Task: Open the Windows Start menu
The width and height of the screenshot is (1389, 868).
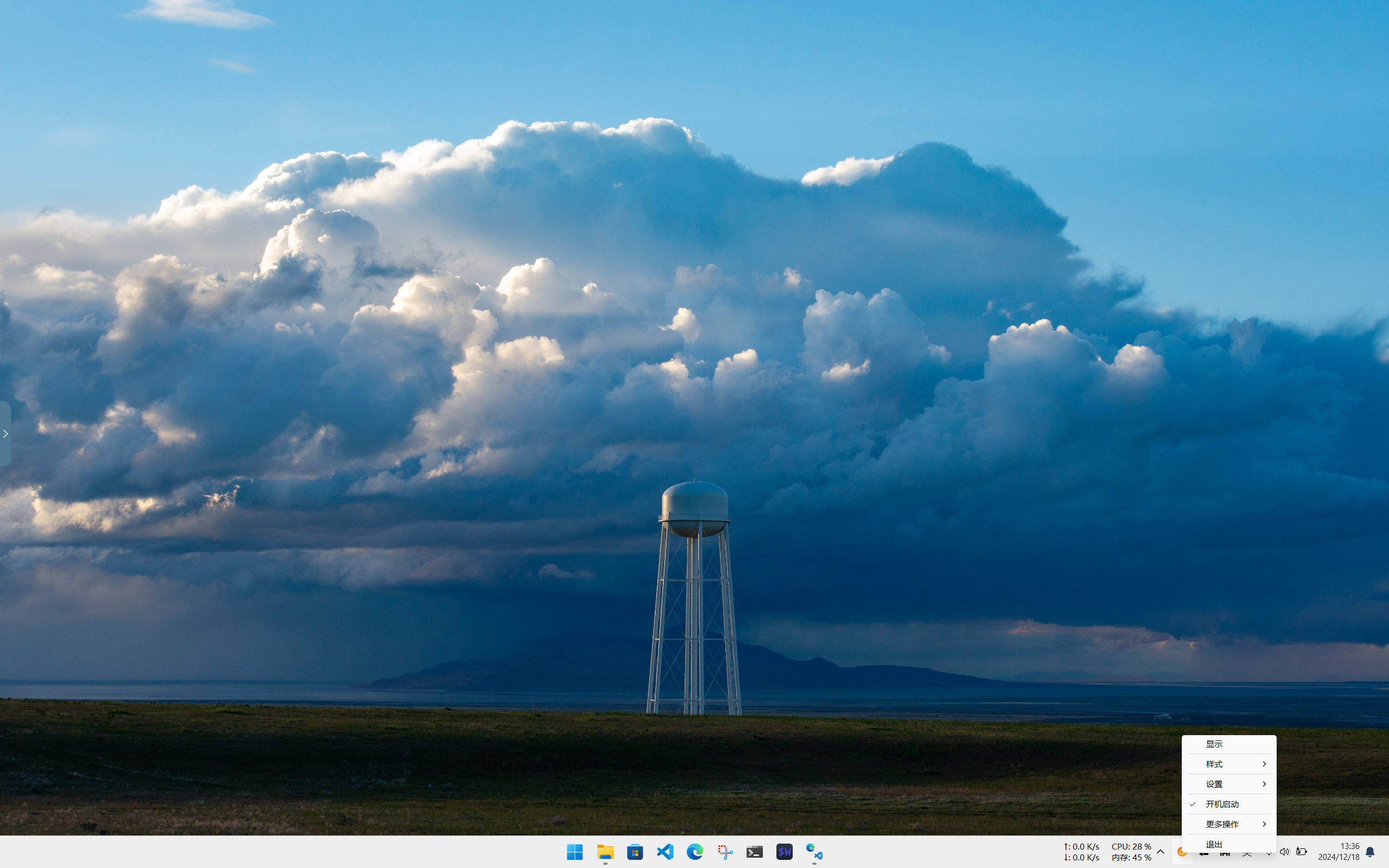Action: 575,852
